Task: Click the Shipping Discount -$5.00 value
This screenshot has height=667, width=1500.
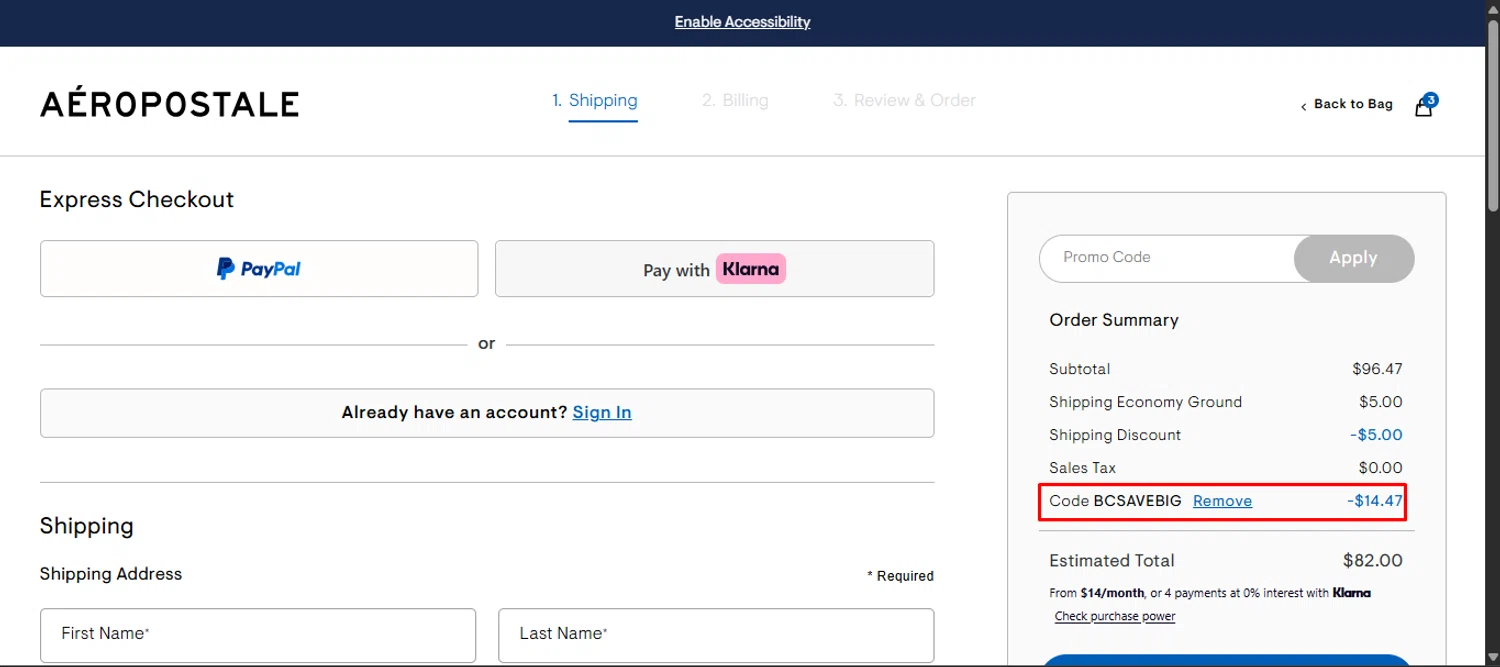Action: tap(1376, 435)
